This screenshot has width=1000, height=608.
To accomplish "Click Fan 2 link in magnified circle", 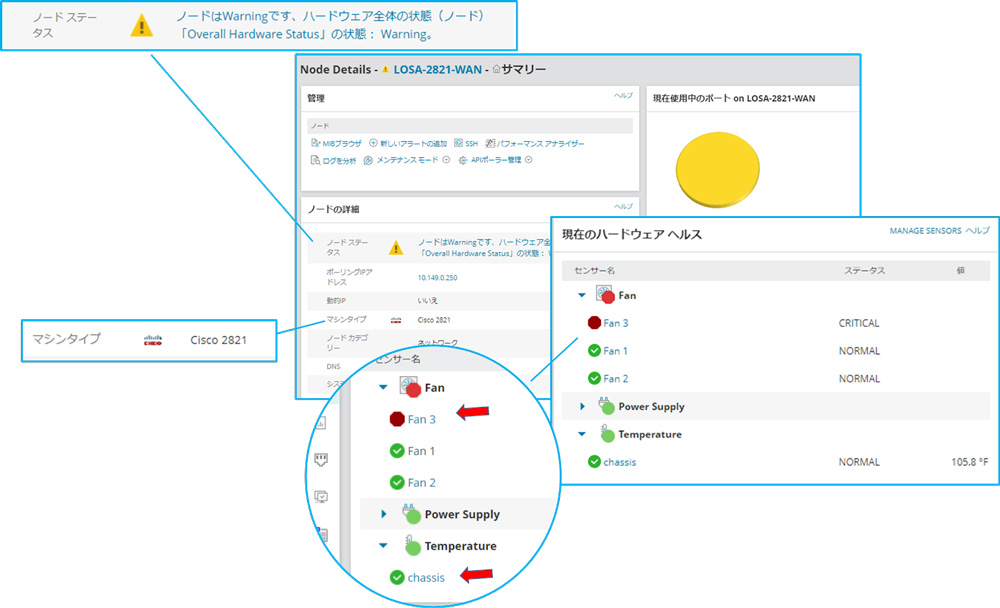I will (422, 482).
